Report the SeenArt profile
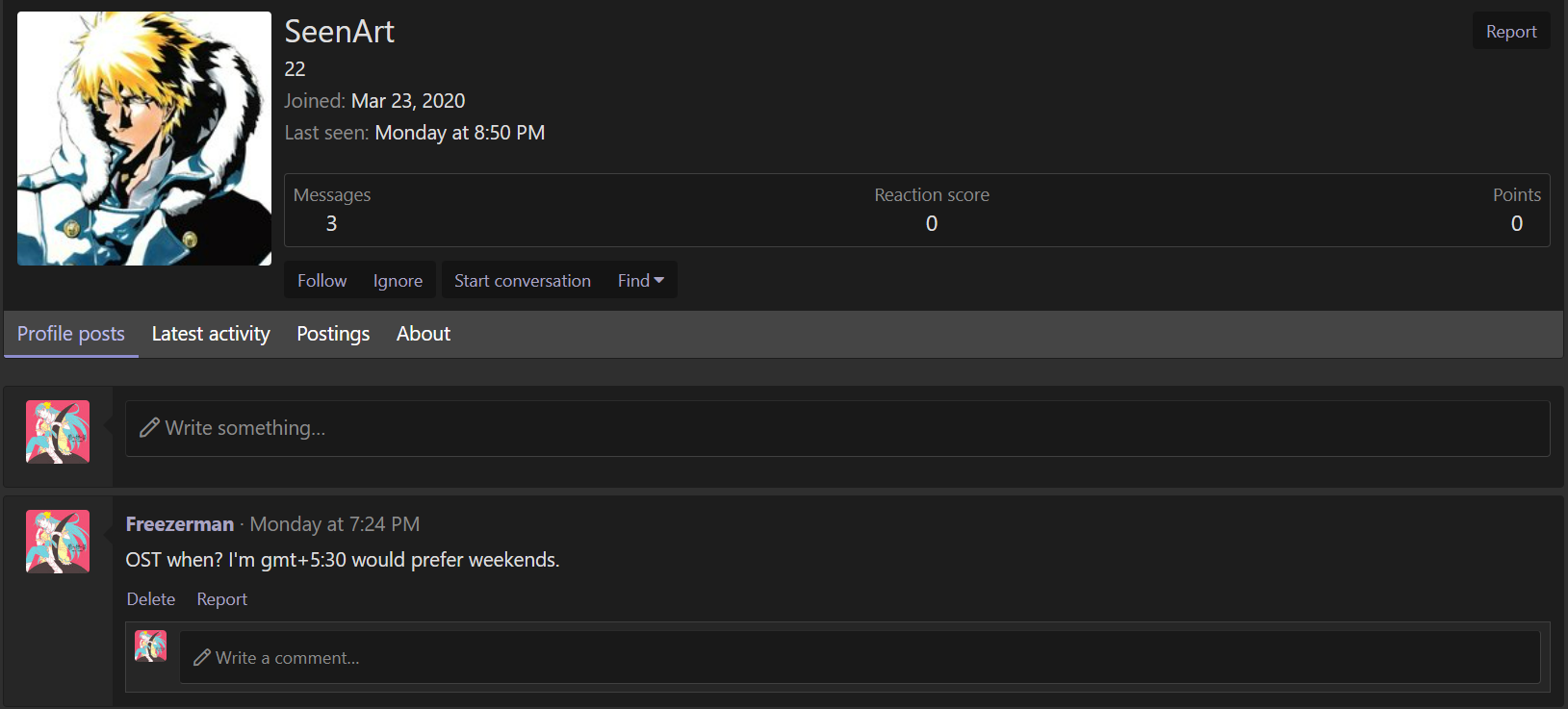 point(1511,31)
